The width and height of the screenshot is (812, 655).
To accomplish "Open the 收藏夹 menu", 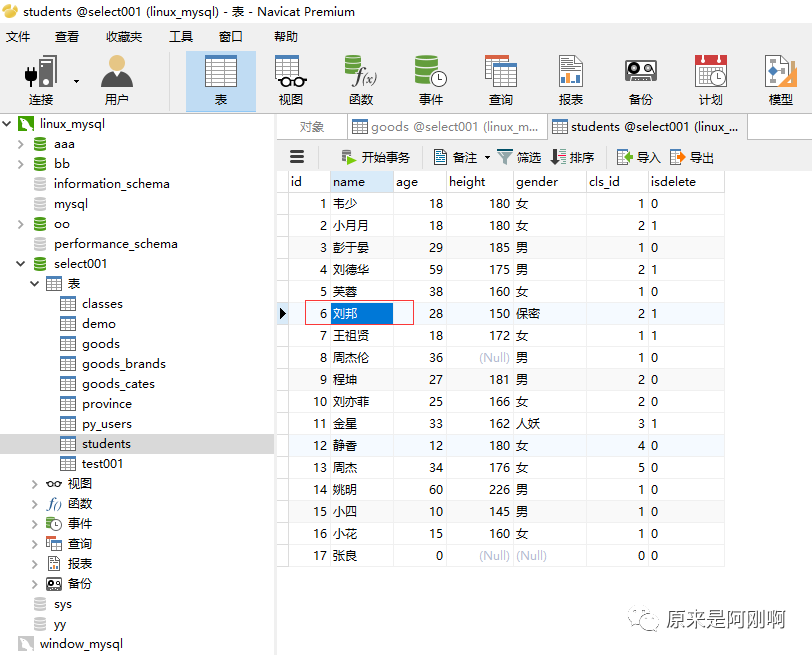I will [124, 37].
